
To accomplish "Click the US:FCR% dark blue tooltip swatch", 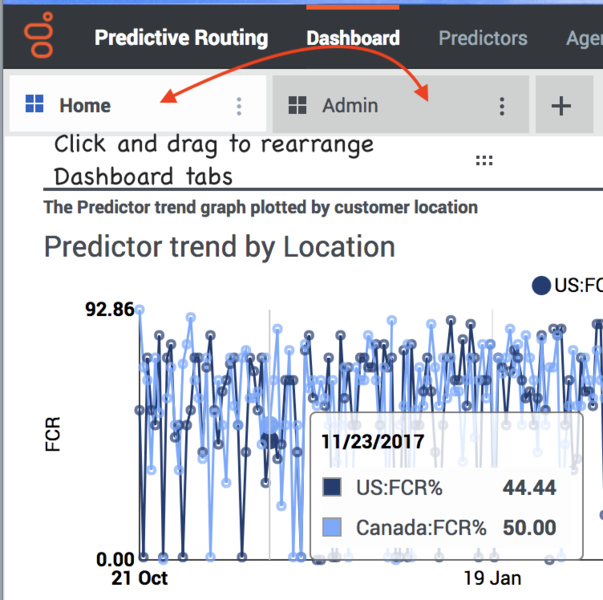I will coord(334,488).
